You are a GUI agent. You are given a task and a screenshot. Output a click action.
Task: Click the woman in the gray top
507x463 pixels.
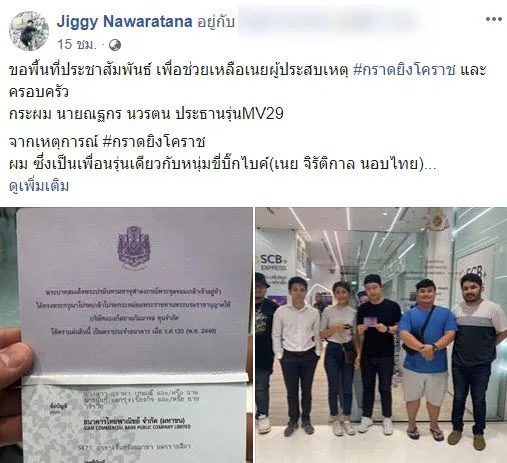[339, 358]
